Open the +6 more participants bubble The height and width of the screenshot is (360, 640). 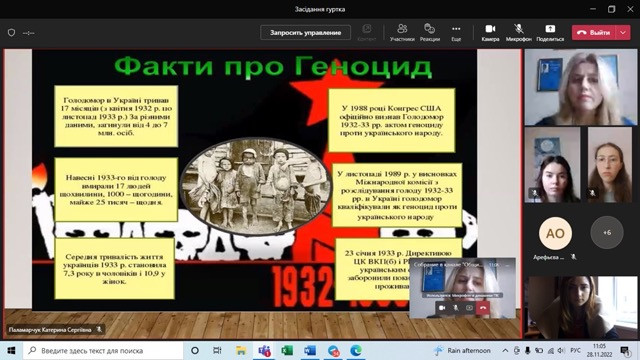click(x=607, y=233)
